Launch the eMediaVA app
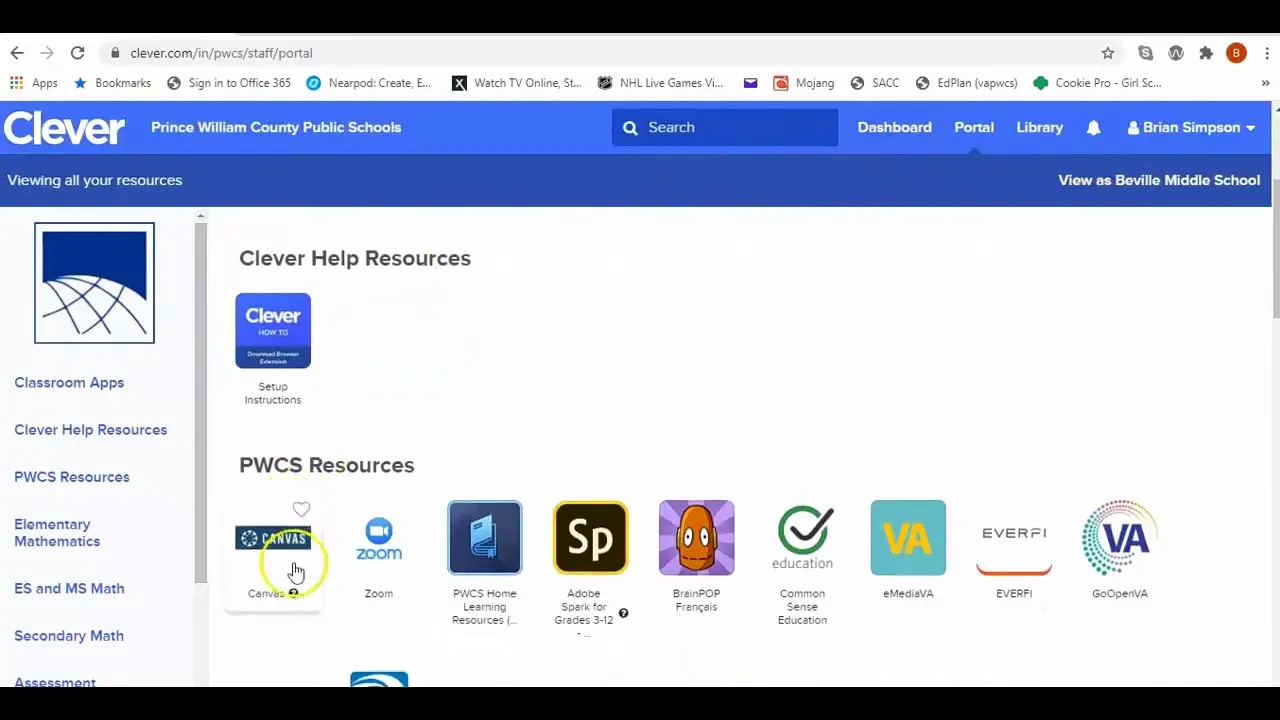 click(x=908, y=538)
